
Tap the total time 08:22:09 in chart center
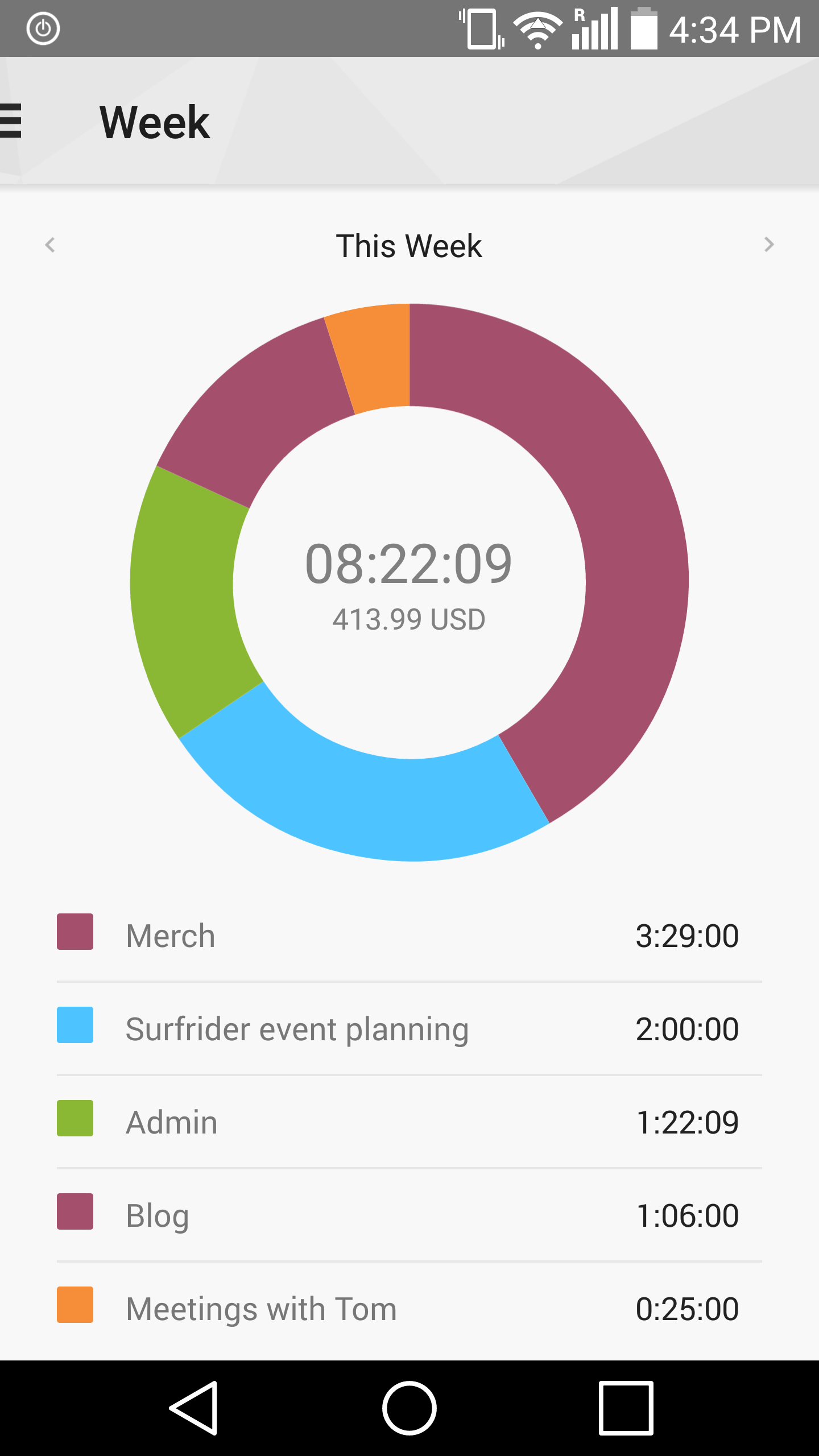pyautogui.click(x=409, y=564)
